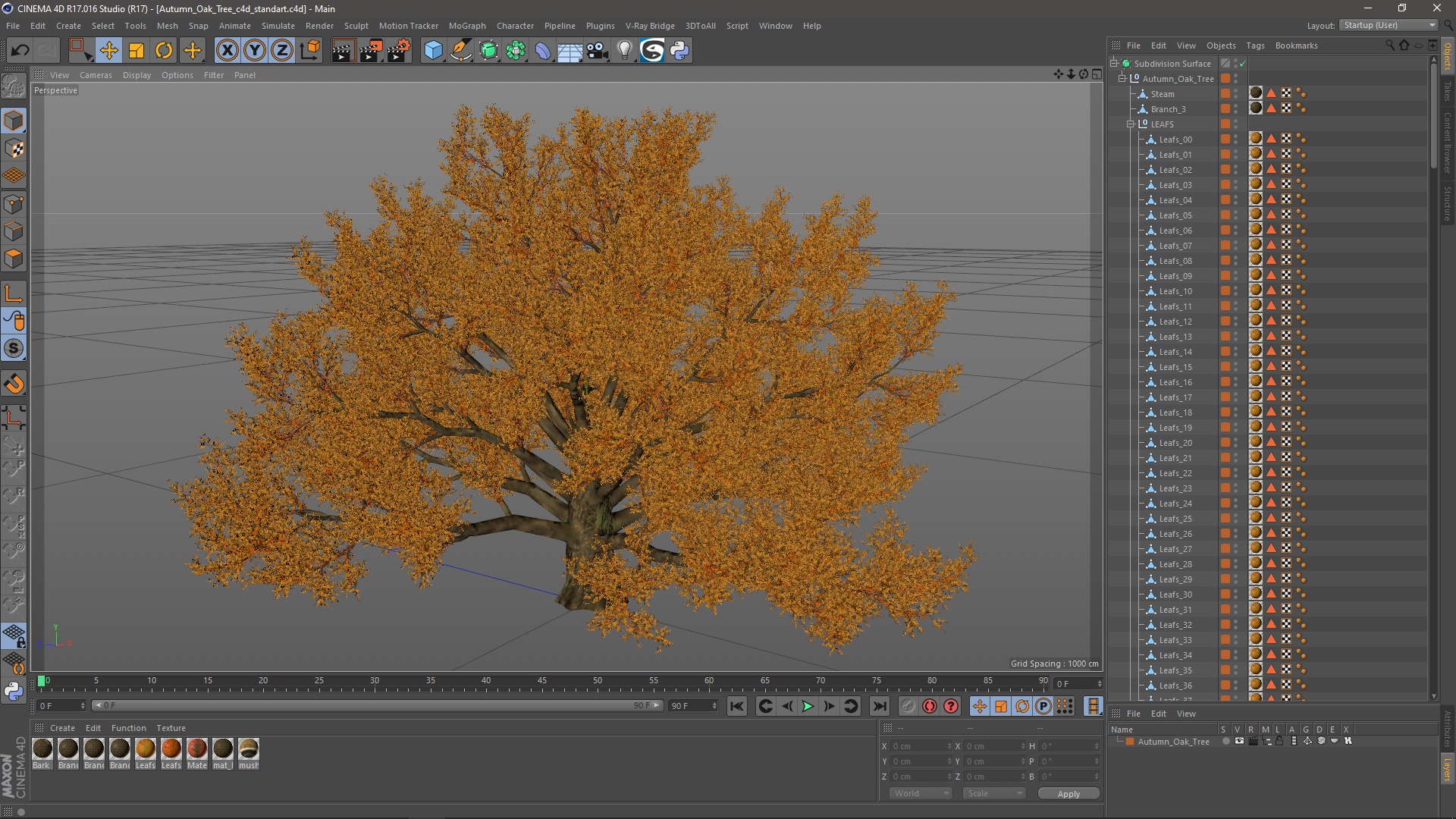1456x819 pixels.
Task: Click the X position 0 cm field
Action: [x=921, y=746]
